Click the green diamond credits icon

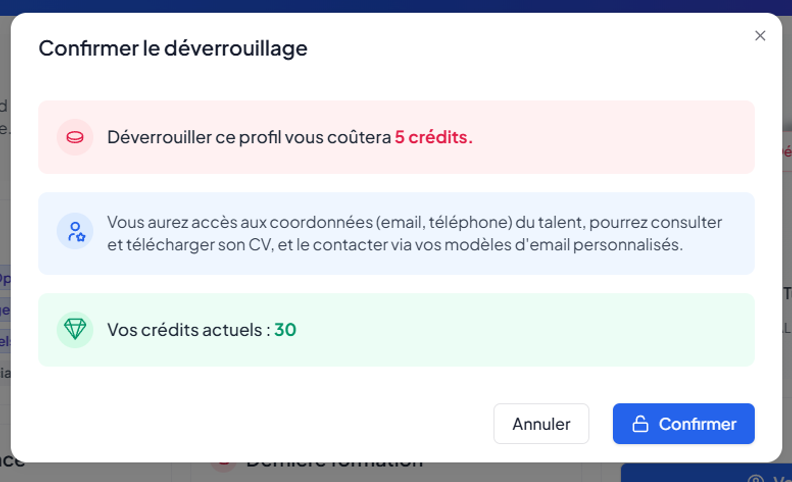[x=75, y=329]
